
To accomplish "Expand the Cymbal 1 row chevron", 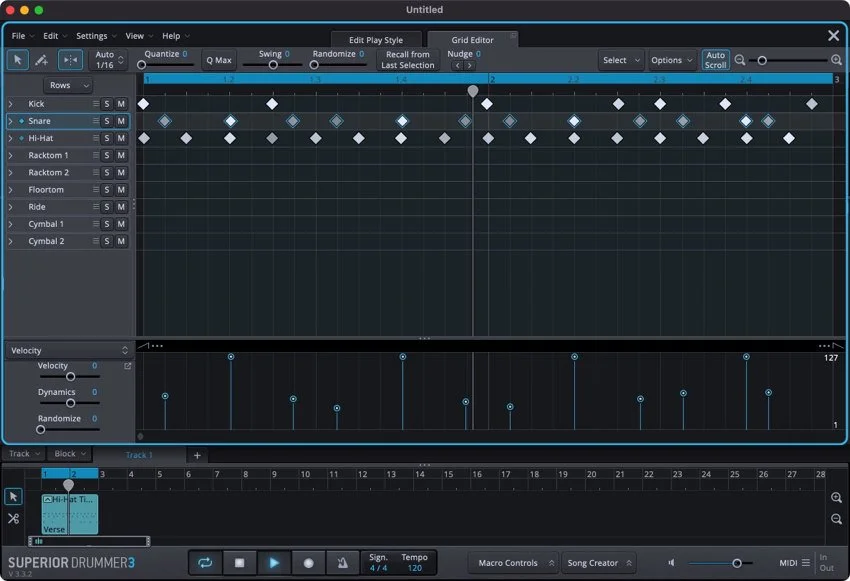I will pyautogui.click(x=10, y=224).
